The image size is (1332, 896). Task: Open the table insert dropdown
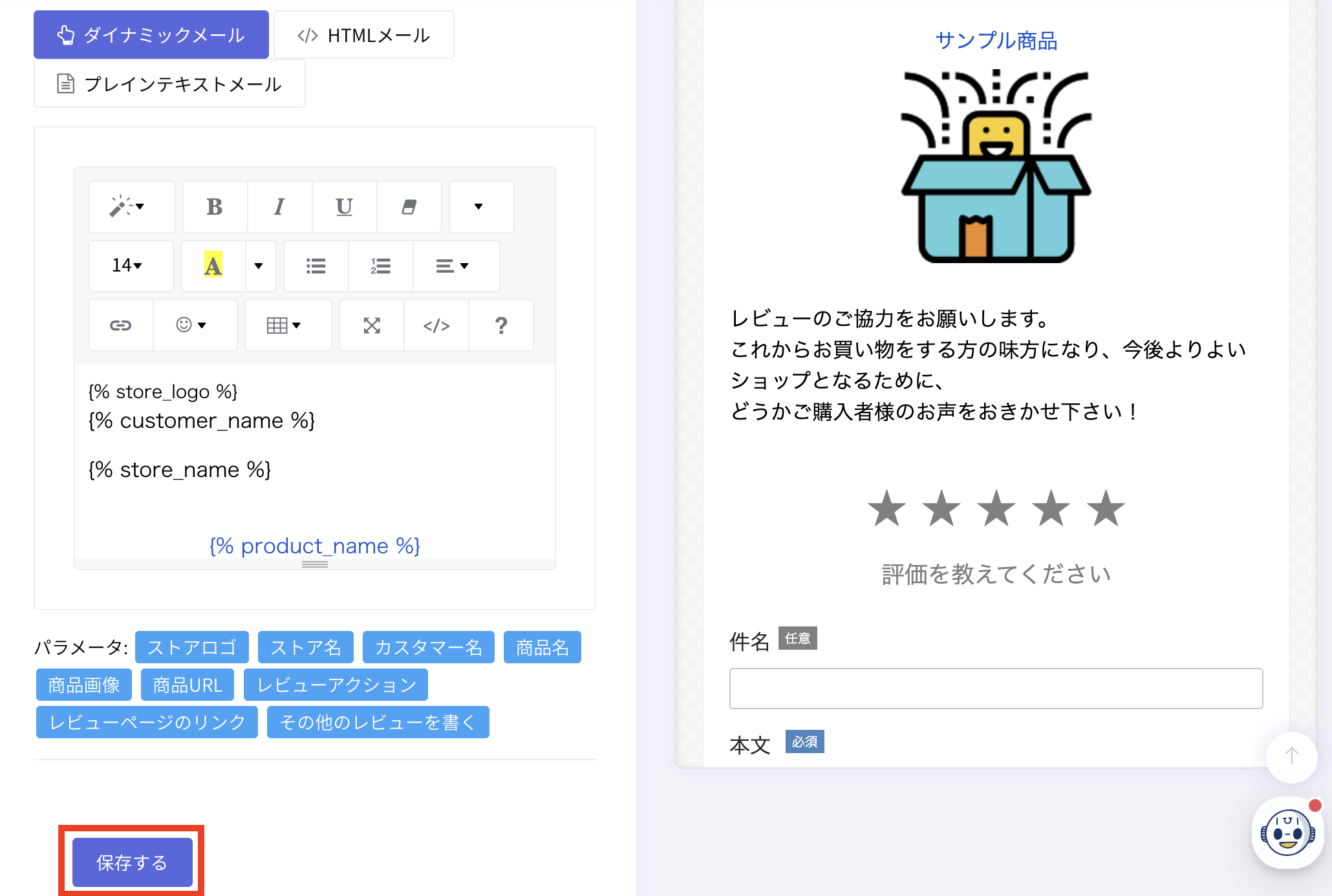284,325
